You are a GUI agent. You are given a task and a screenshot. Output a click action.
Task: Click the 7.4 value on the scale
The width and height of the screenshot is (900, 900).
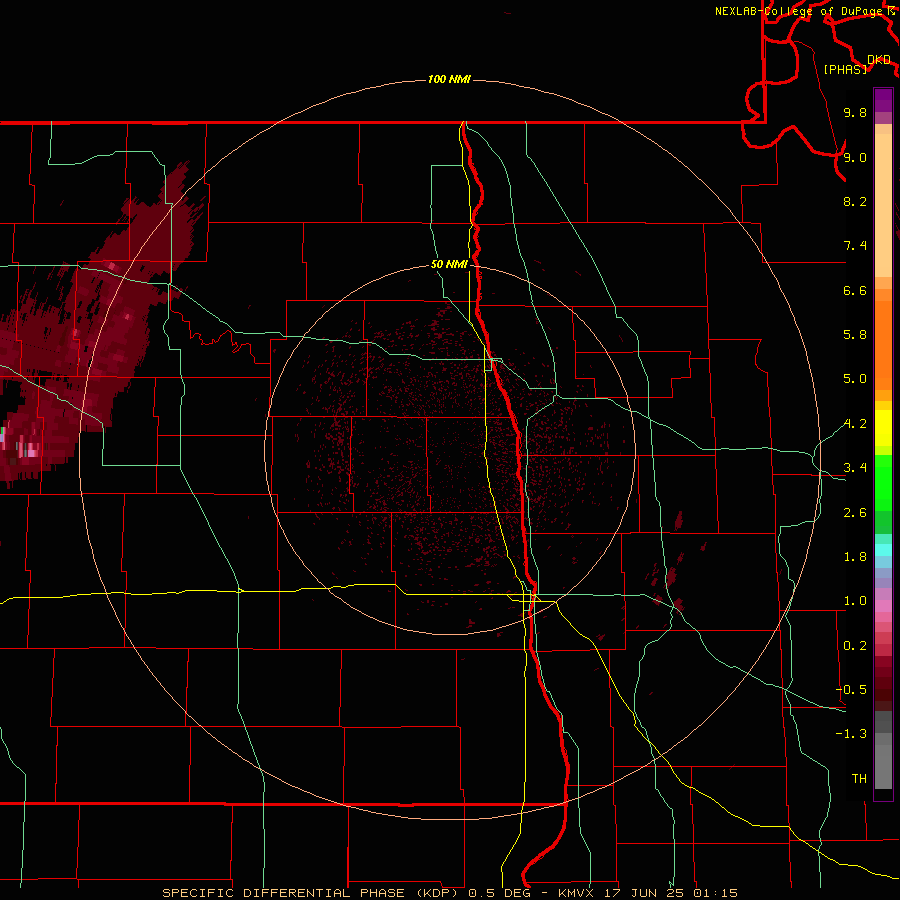click(855, 246)
